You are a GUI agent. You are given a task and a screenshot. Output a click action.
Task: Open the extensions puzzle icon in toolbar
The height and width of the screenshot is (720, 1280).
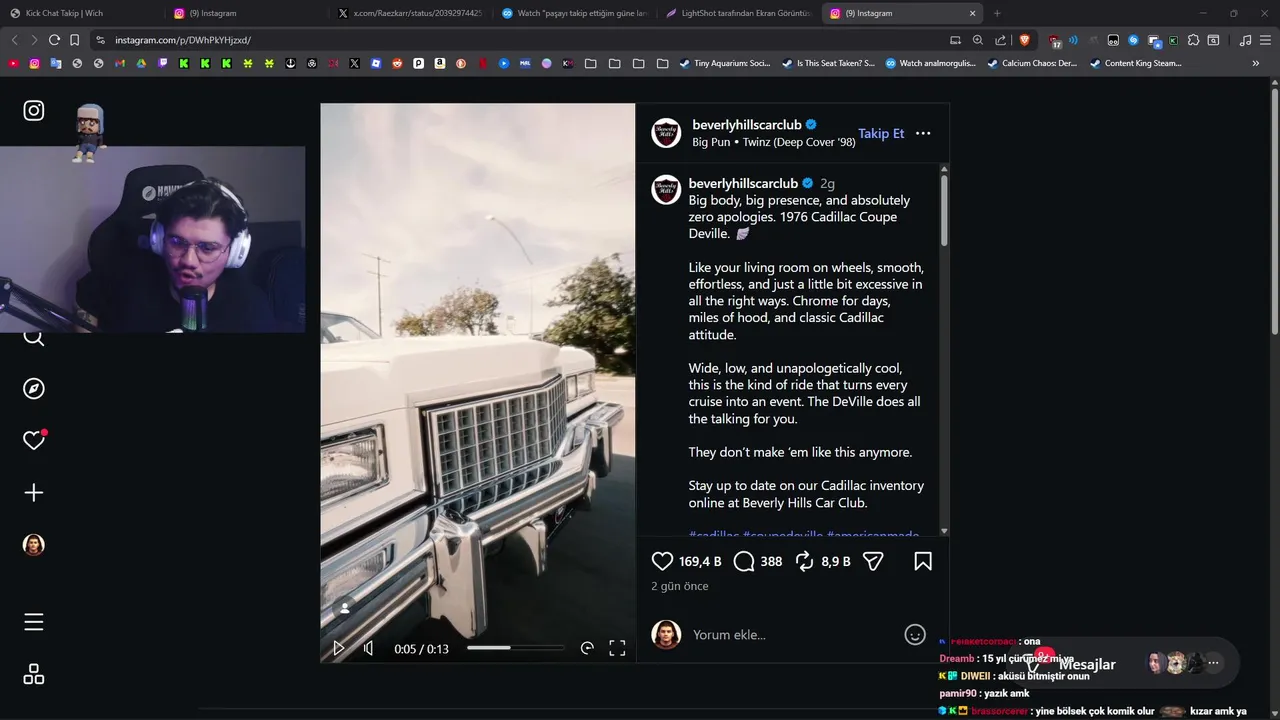tap(1193, 40)
